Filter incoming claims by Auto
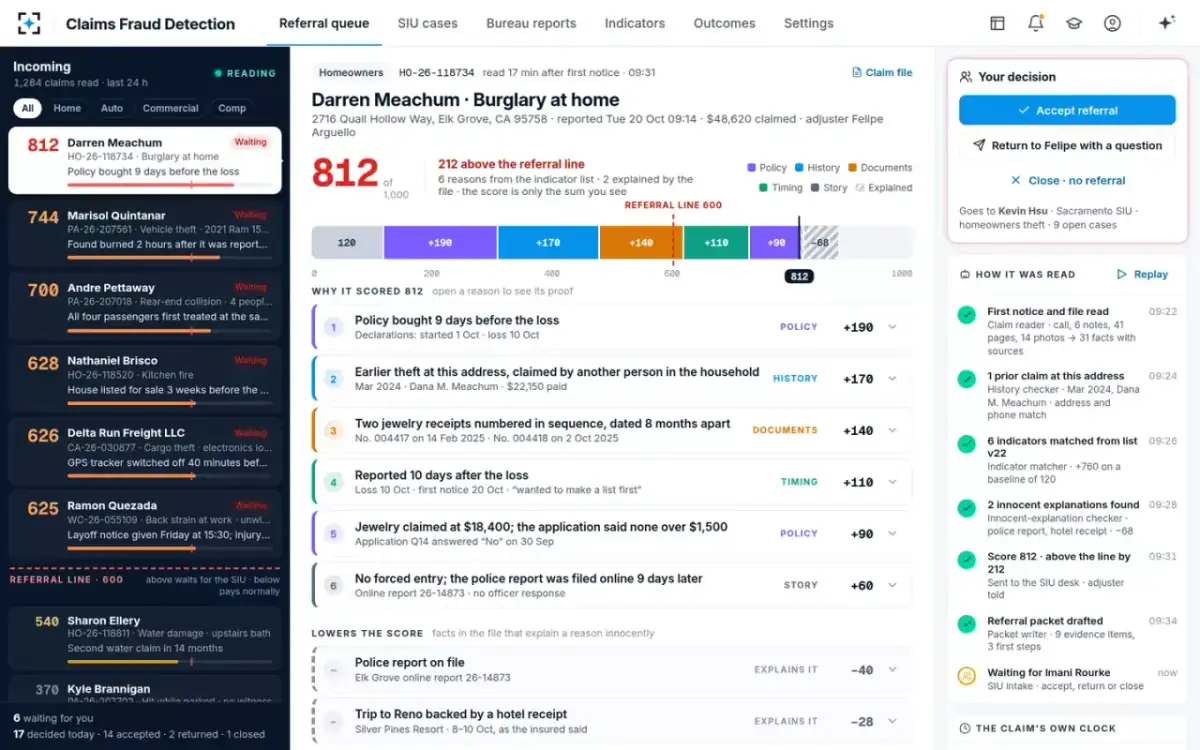This screenshot has width=1200, height=750. coord(112,108)
